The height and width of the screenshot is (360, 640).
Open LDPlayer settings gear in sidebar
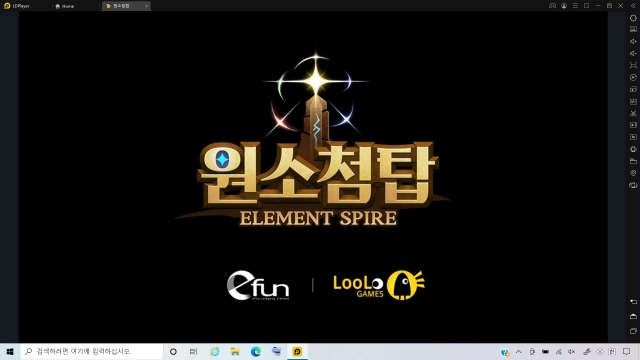tap(633, 18)
